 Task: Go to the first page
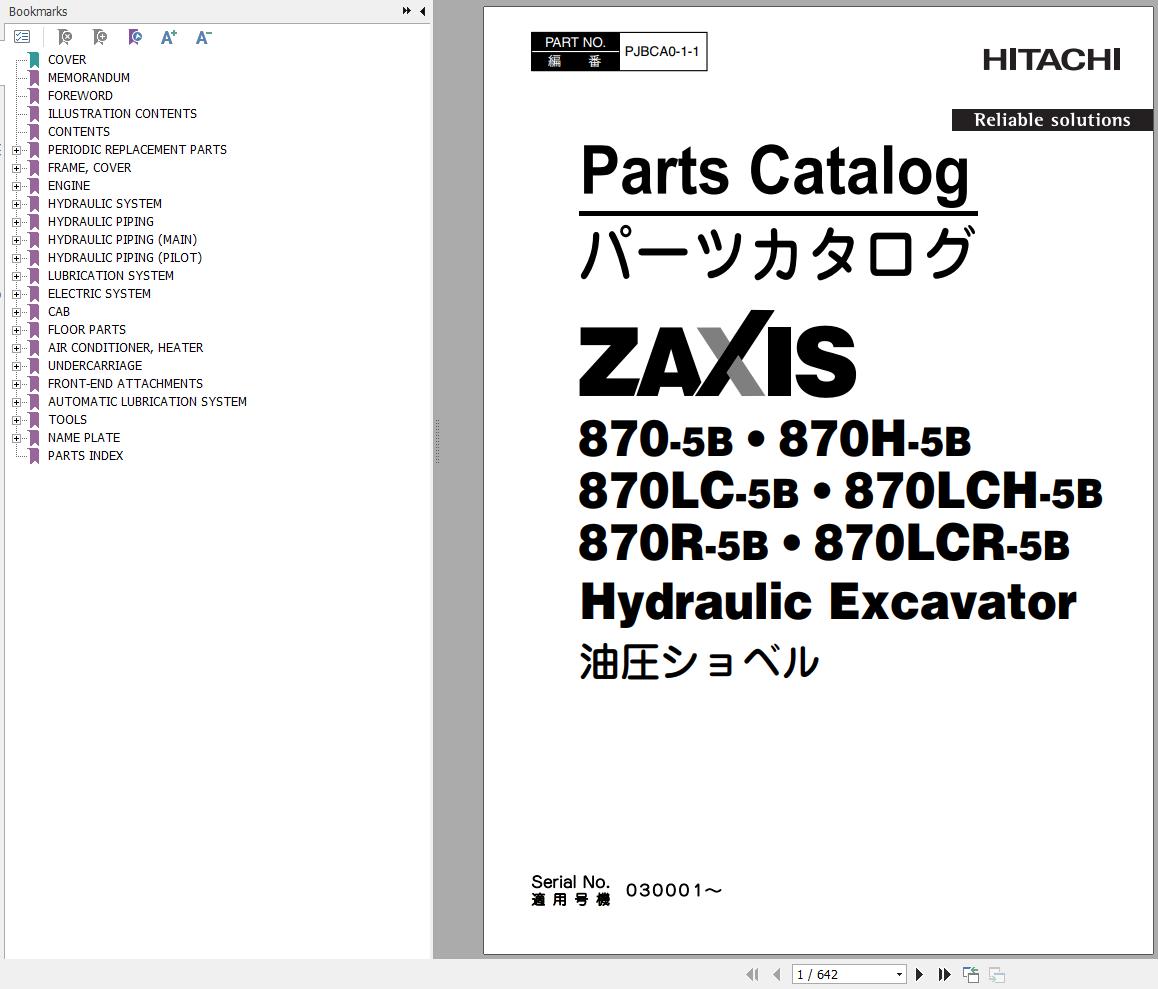tap(752, 974)
